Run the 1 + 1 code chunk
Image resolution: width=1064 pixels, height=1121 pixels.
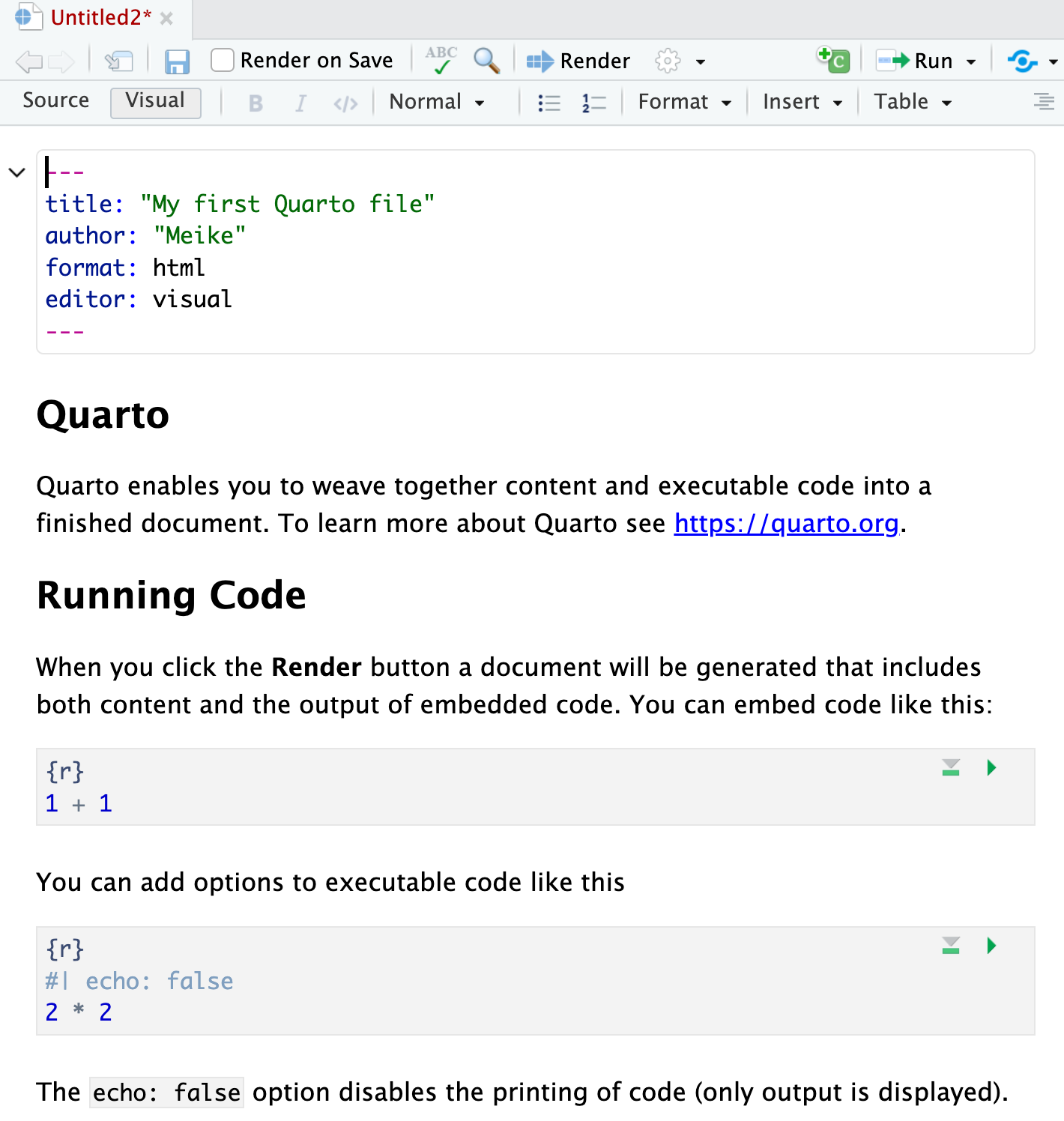991,768
